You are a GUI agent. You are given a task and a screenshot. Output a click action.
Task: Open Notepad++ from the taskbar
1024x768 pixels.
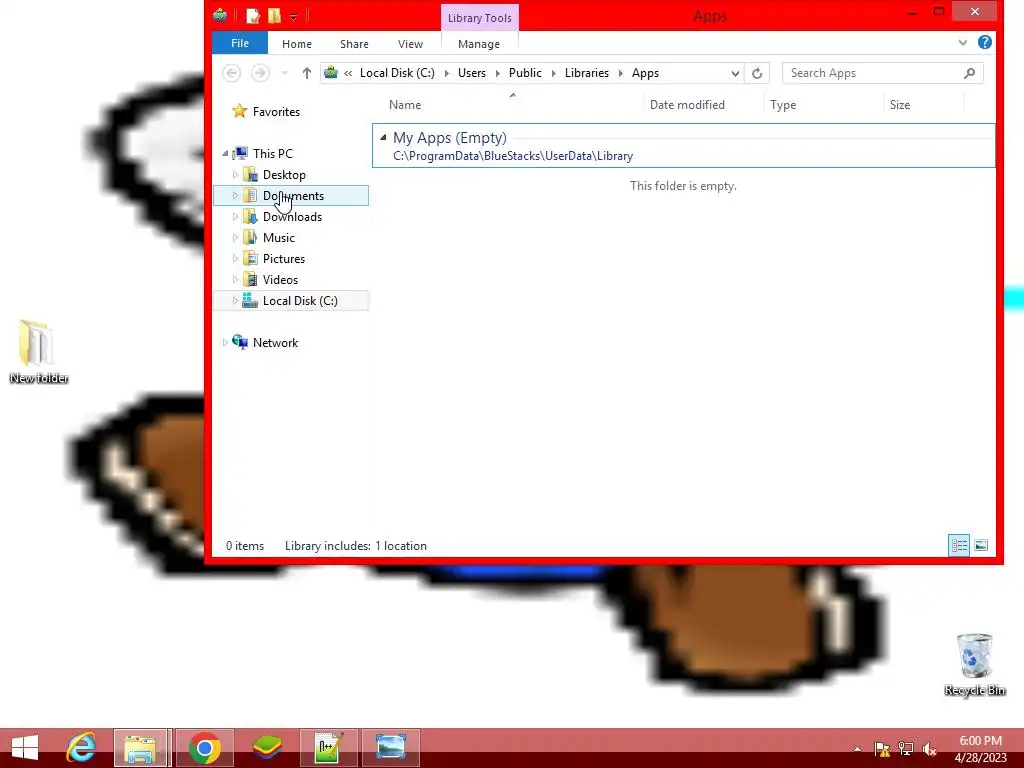coord(328,748)
